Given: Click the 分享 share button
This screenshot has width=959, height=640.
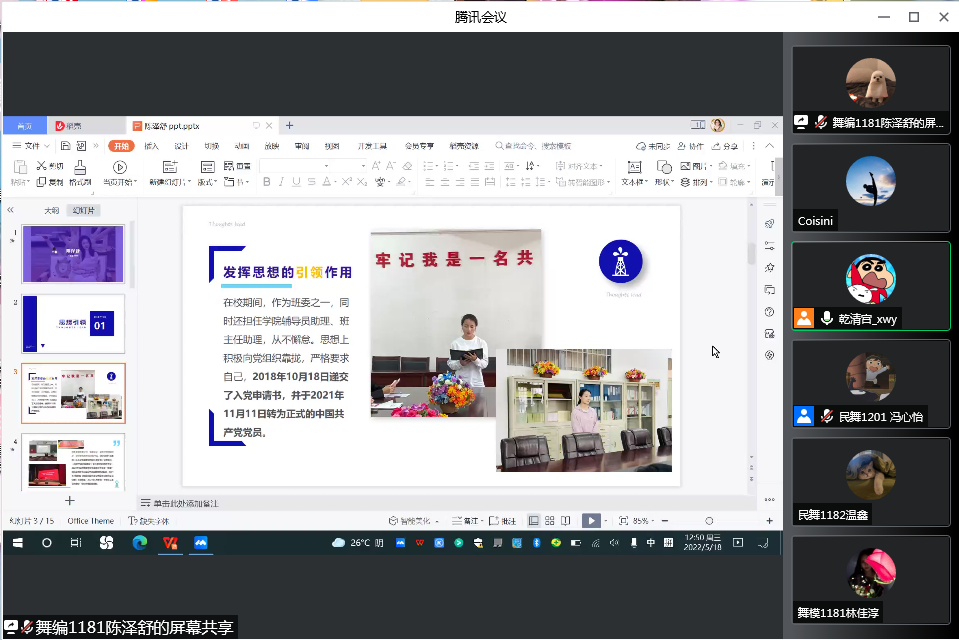Looking at the screenshot, I should (x=725, y=146).
